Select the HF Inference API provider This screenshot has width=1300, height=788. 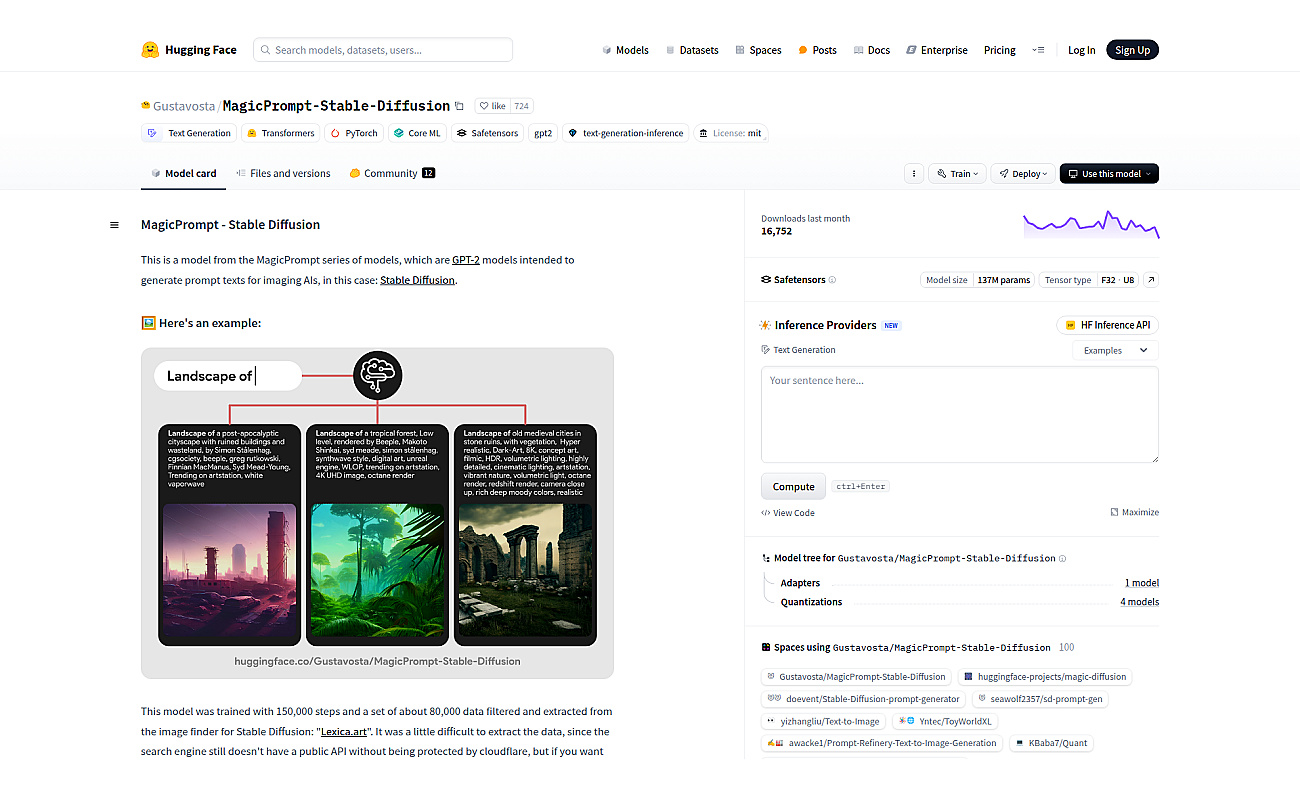tap(1107, 325)
